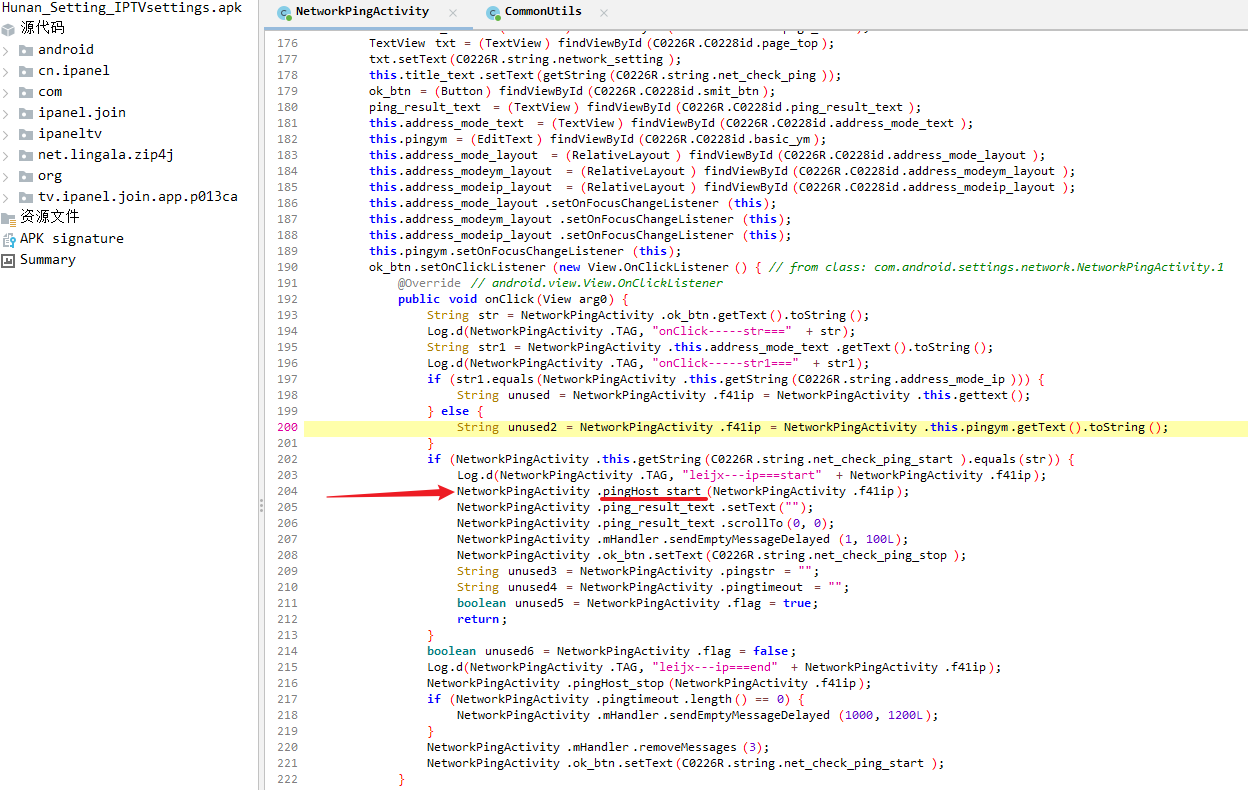Image resolution: width=1248 pixels, height=790 pixels.
Task: Switch to the CommonUtils tab
Action: [x=542, y=12]
